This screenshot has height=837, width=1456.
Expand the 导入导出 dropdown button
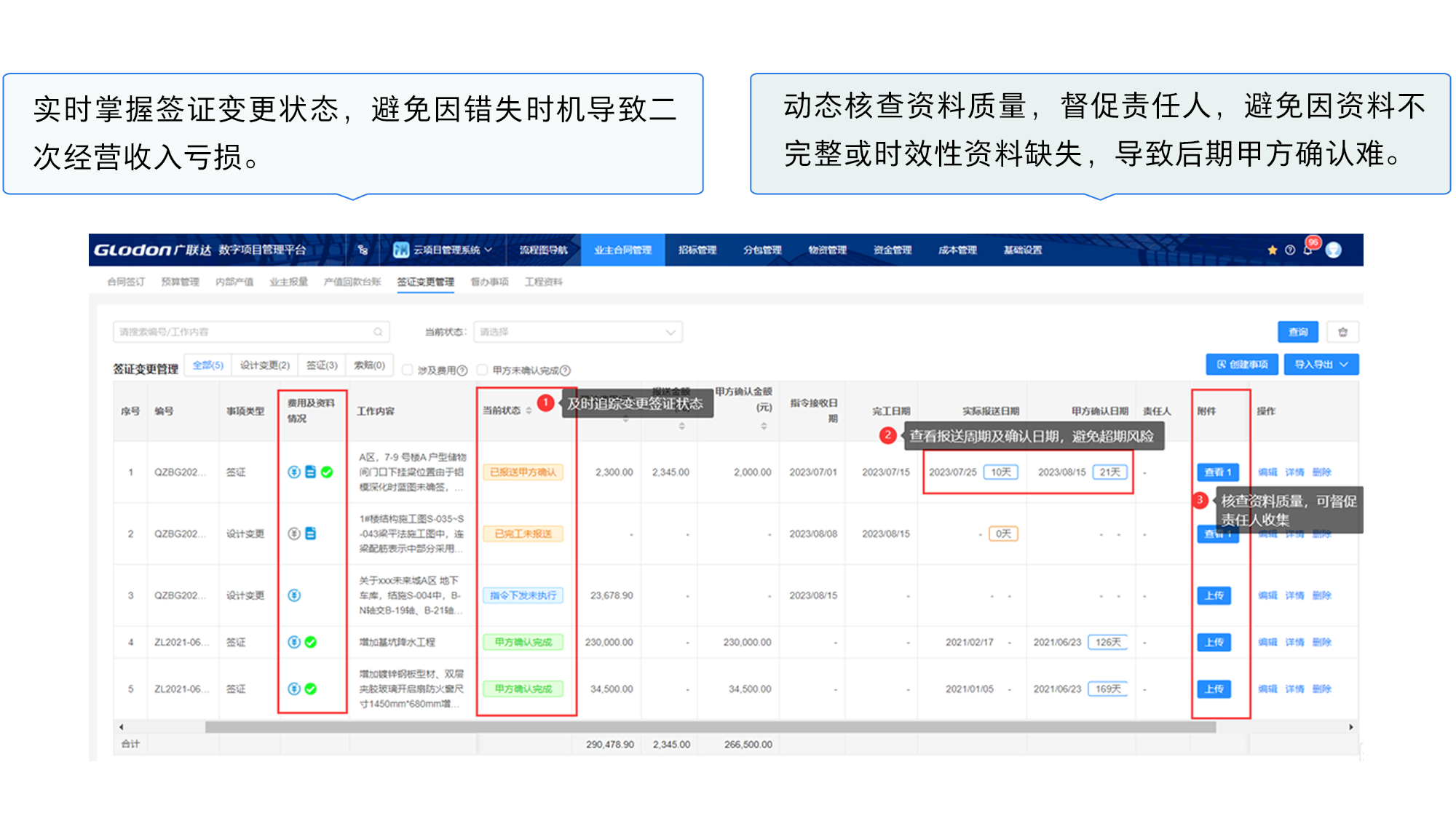1321,365
